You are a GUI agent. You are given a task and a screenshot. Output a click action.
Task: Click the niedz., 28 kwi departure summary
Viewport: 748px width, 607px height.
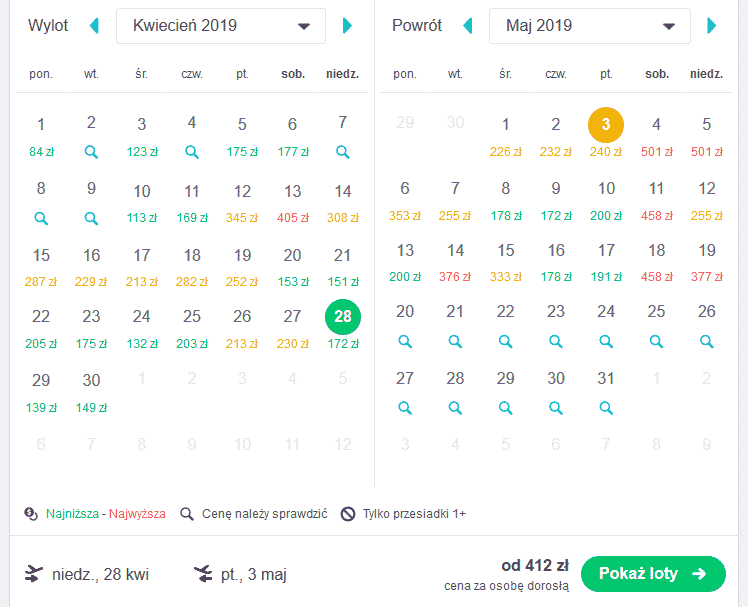(x=86, y=574)
